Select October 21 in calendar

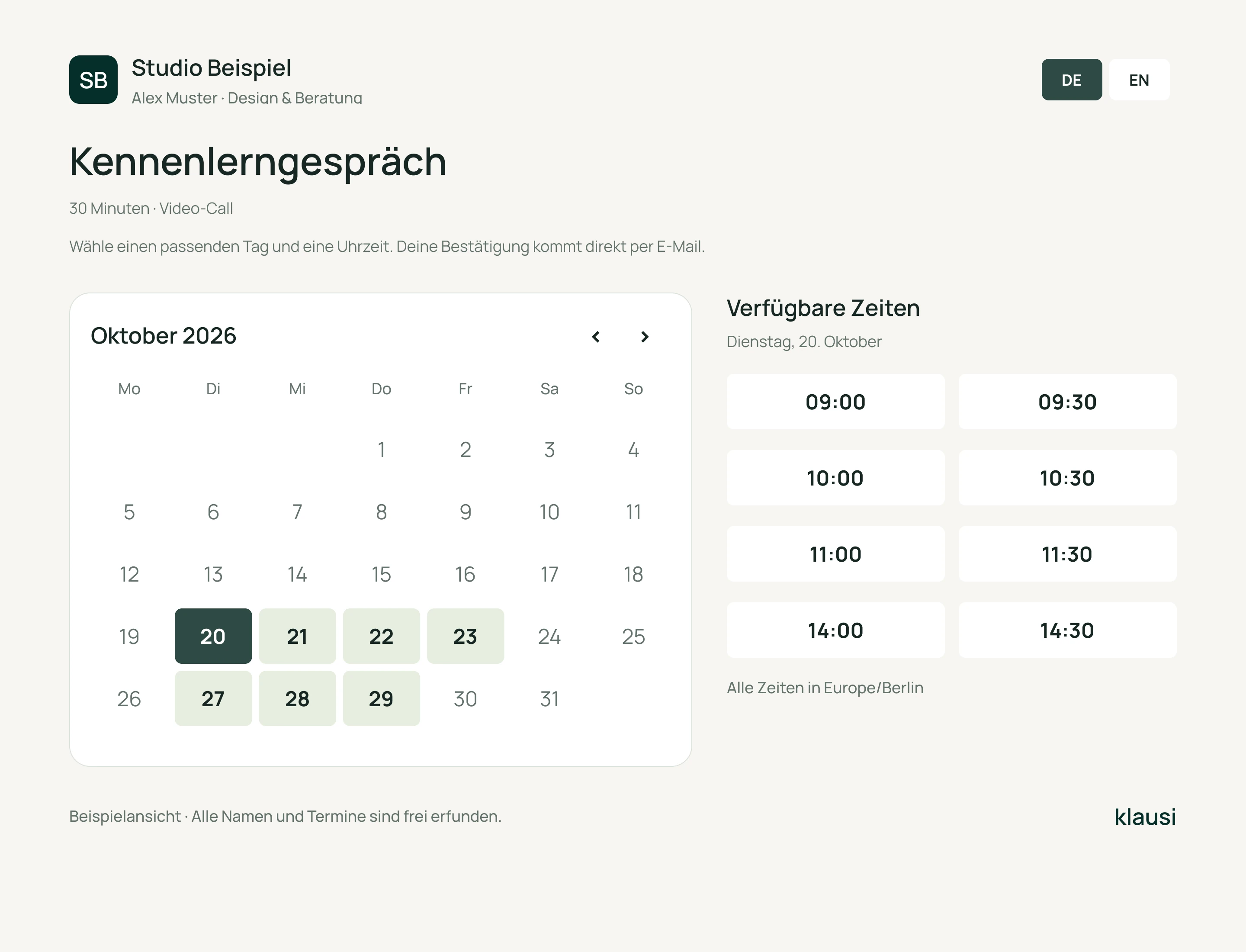(x=298, y=637)
